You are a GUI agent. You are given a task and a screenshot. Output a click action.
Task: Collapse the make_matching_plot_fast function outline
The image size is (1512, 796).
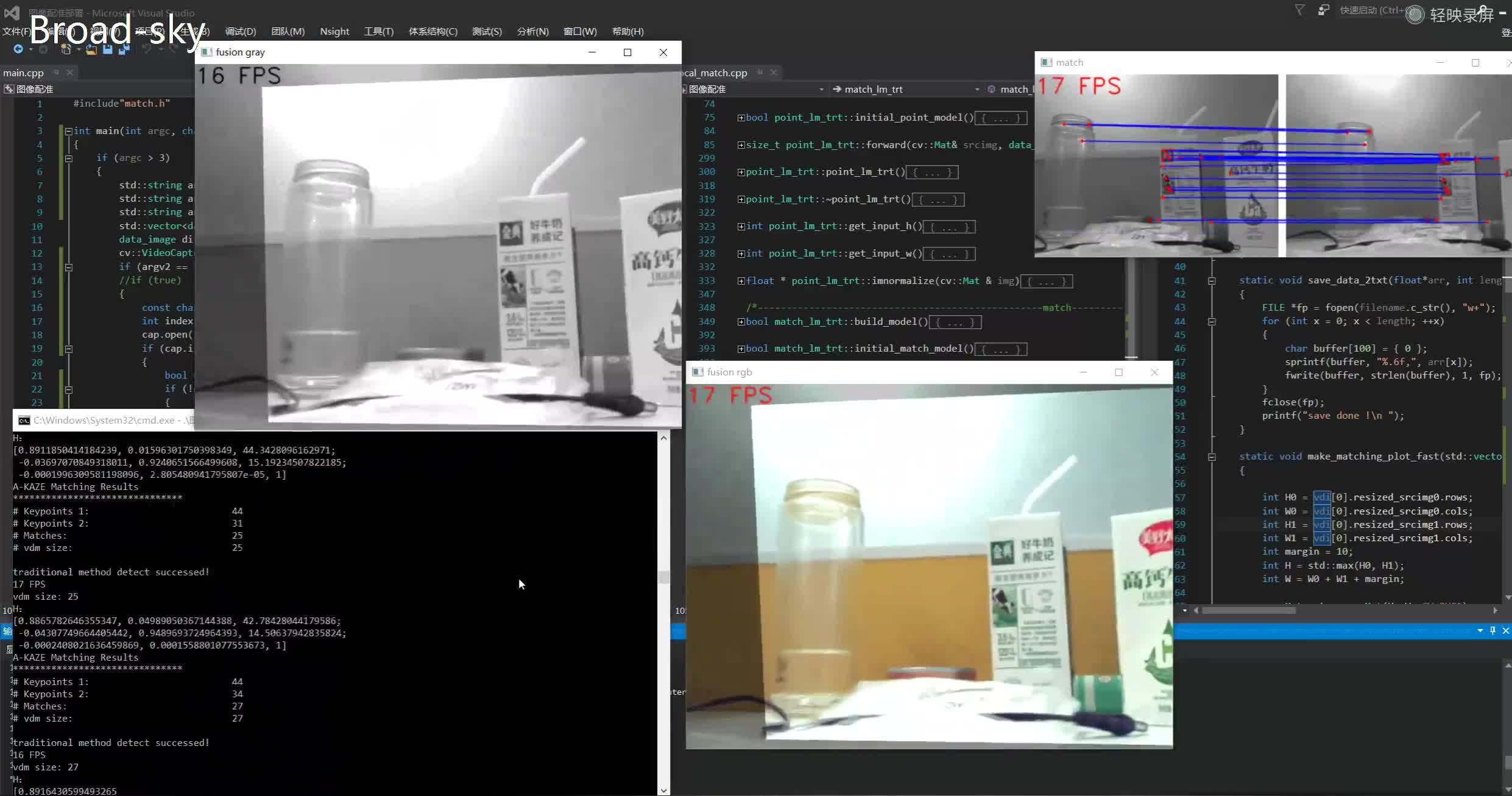pos(1212,457)
